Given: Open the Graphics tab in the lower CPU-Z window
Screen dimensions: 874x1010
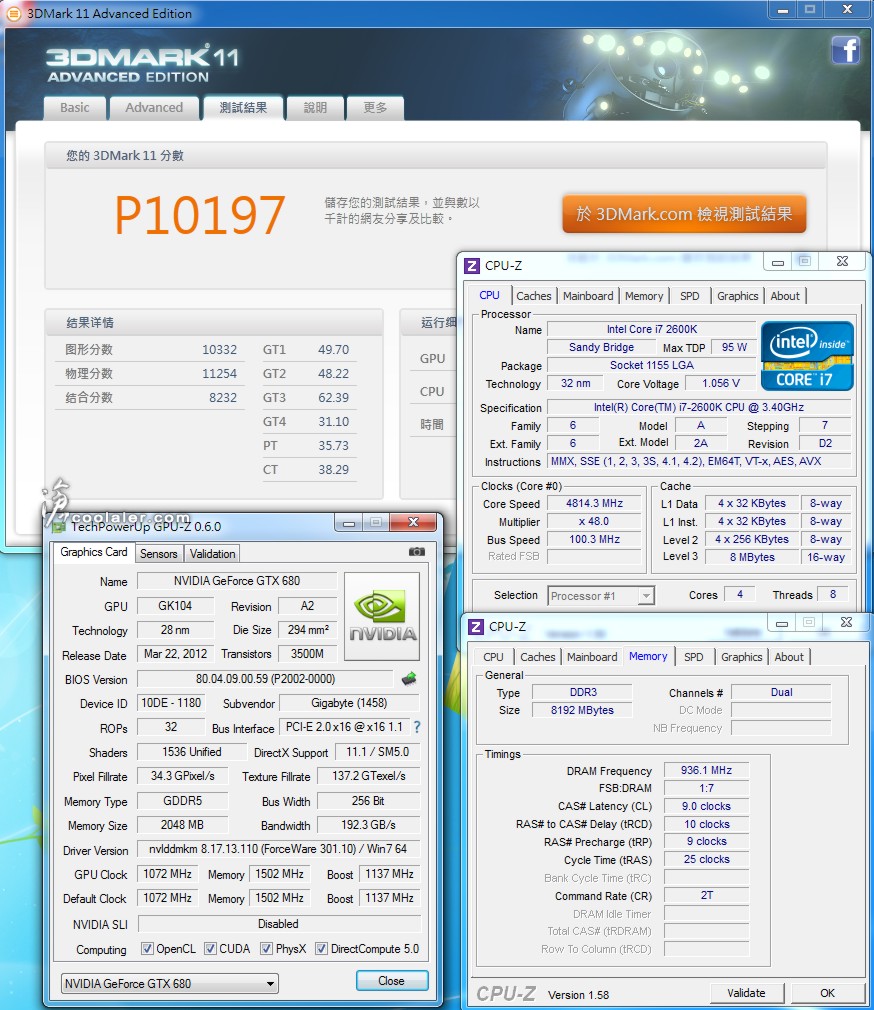Looking at the screenshot, I should (741, 657).
